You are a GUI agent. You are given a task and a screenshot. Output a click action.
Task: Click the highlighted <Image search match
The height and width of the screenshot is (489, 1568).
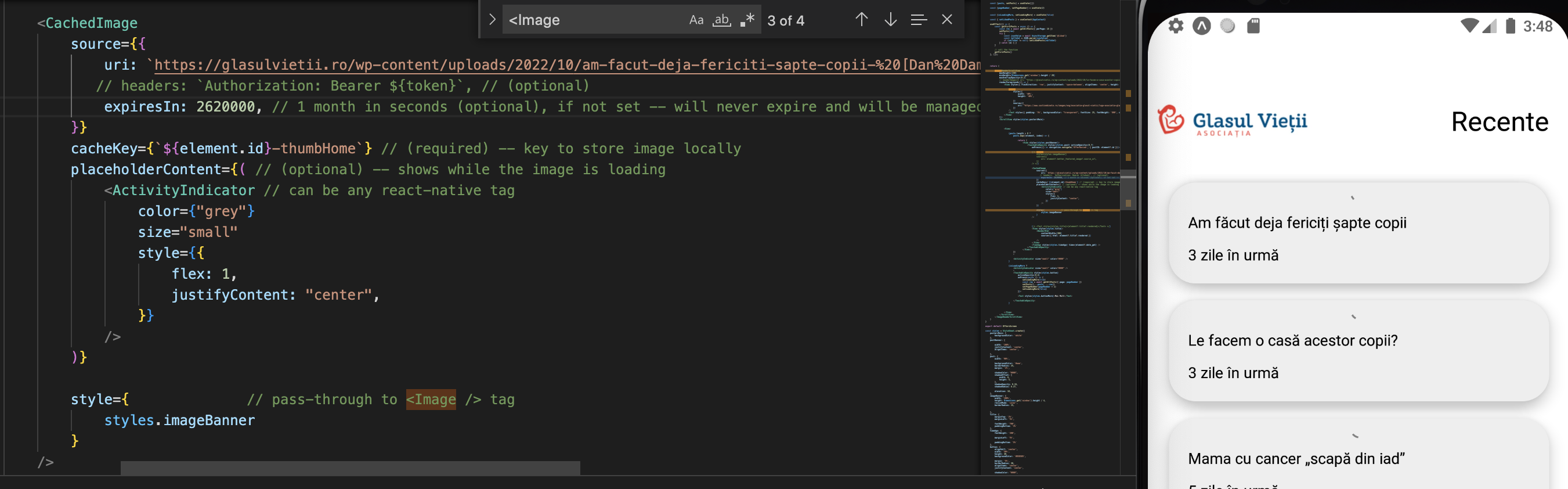(431, 400)
